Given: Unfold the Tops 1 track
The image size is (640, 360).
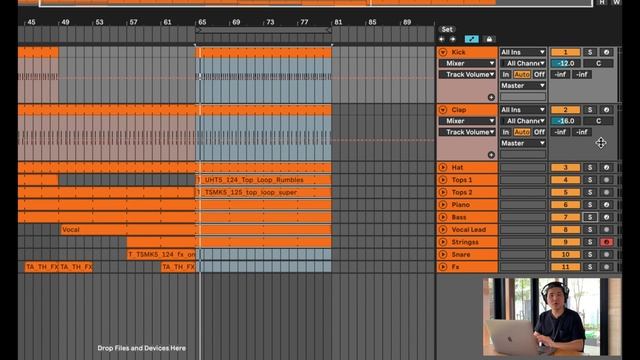Looking at the screenshot, I should (443, 180).
